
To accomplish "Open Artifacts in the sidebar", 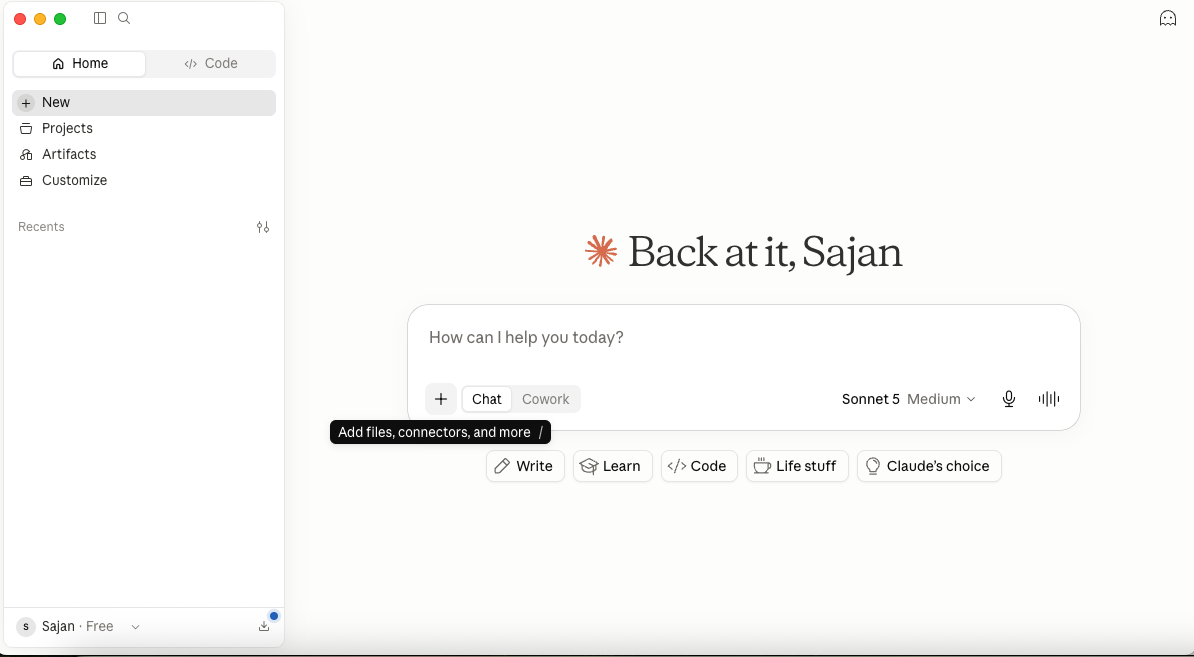I will click(144, 155).
